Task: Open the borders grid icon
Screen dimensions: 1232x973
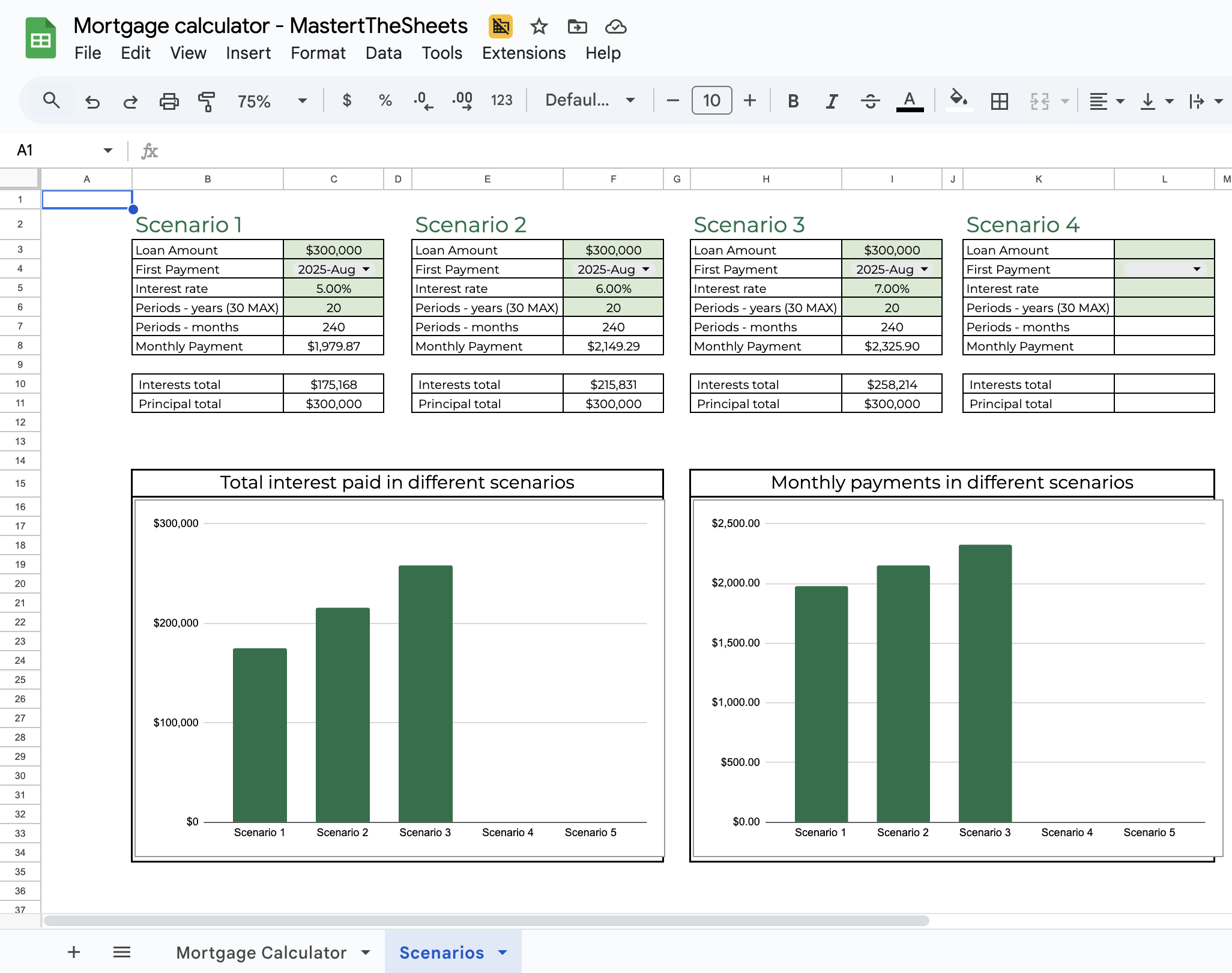Action: (x=1000, y=101)
